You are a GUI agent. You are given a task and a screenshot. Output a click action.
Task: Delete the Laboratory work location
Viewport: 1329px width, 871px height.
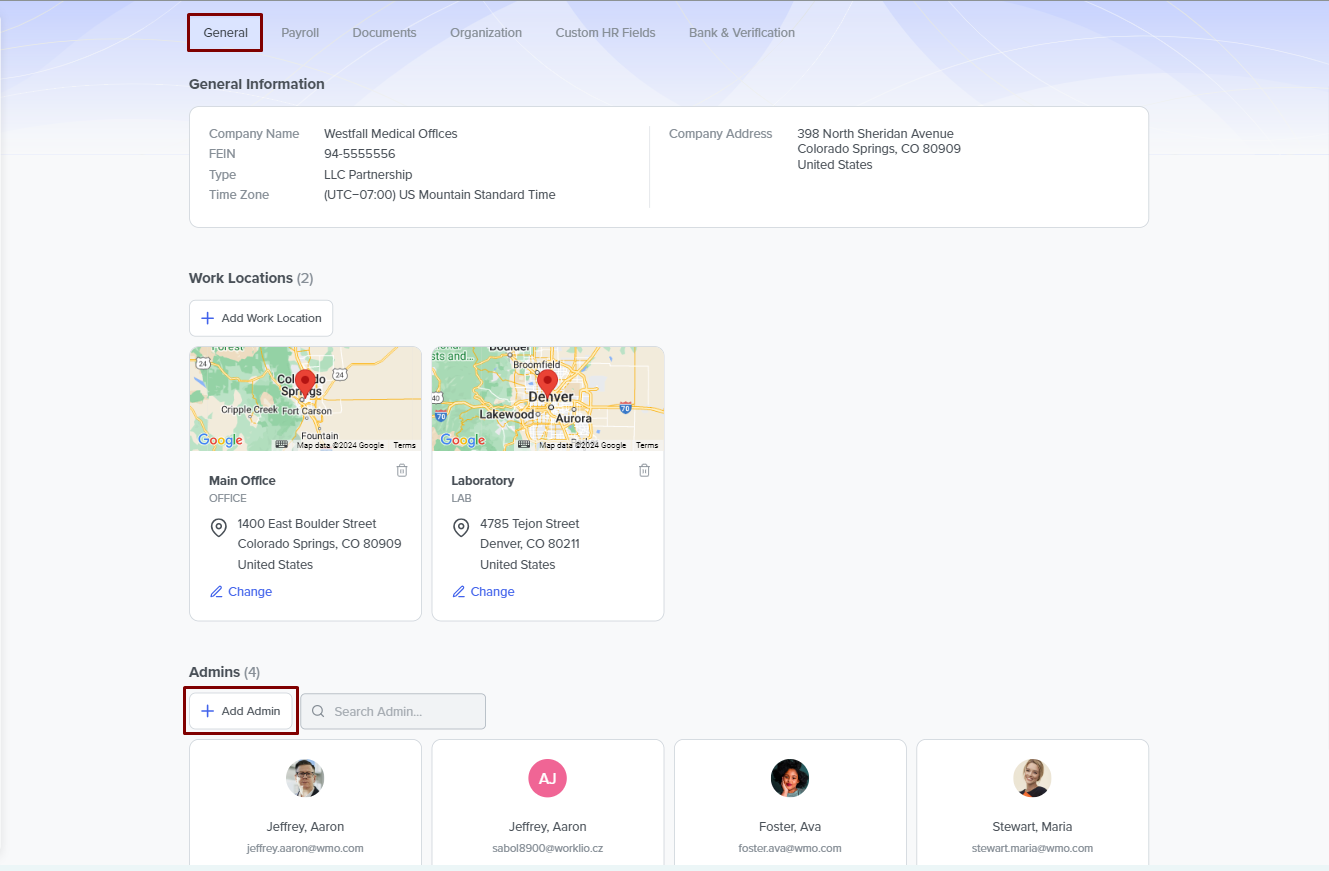(x=644, y=470)
